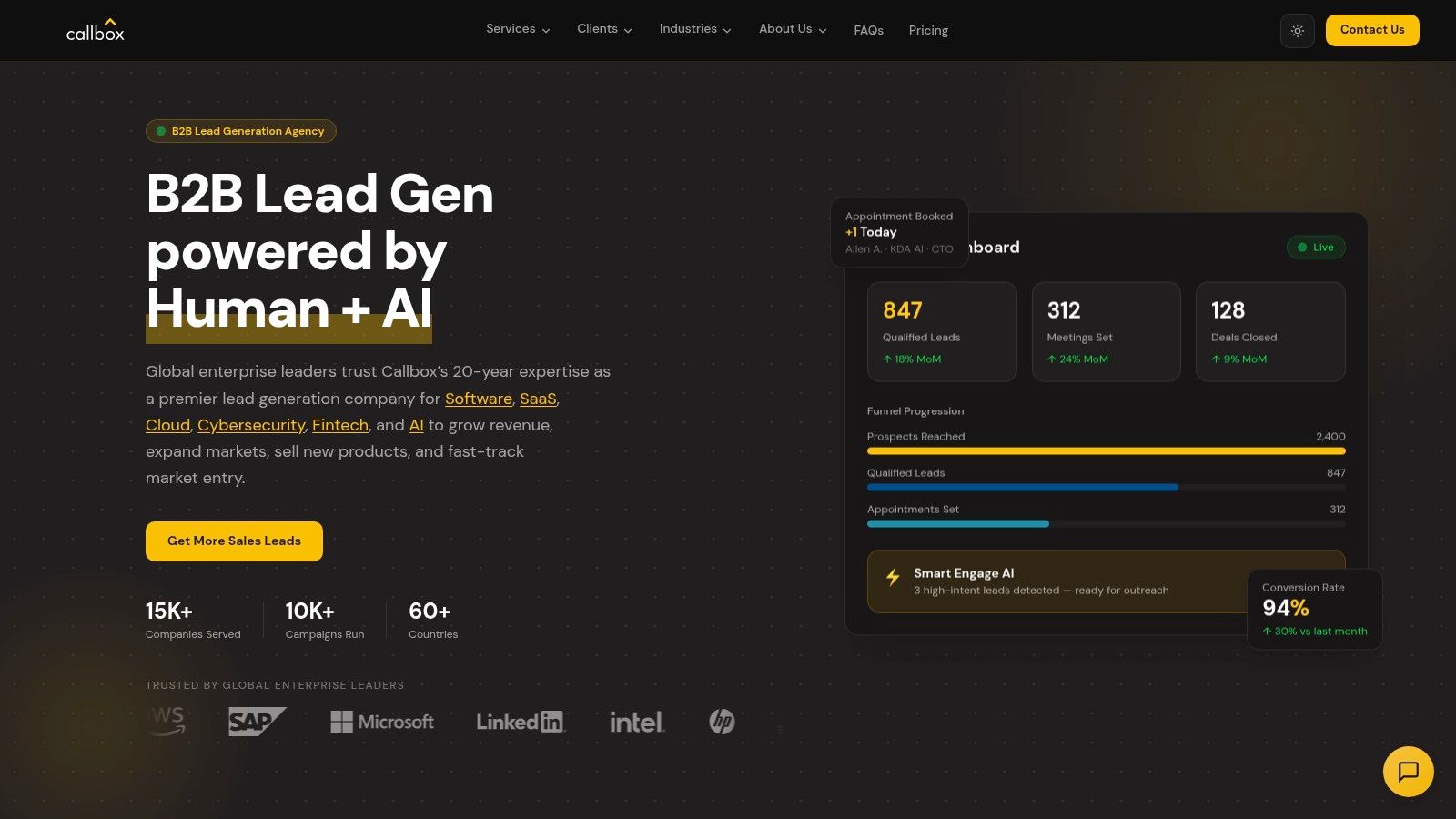Expand the About Us dropdown menu

793,29
